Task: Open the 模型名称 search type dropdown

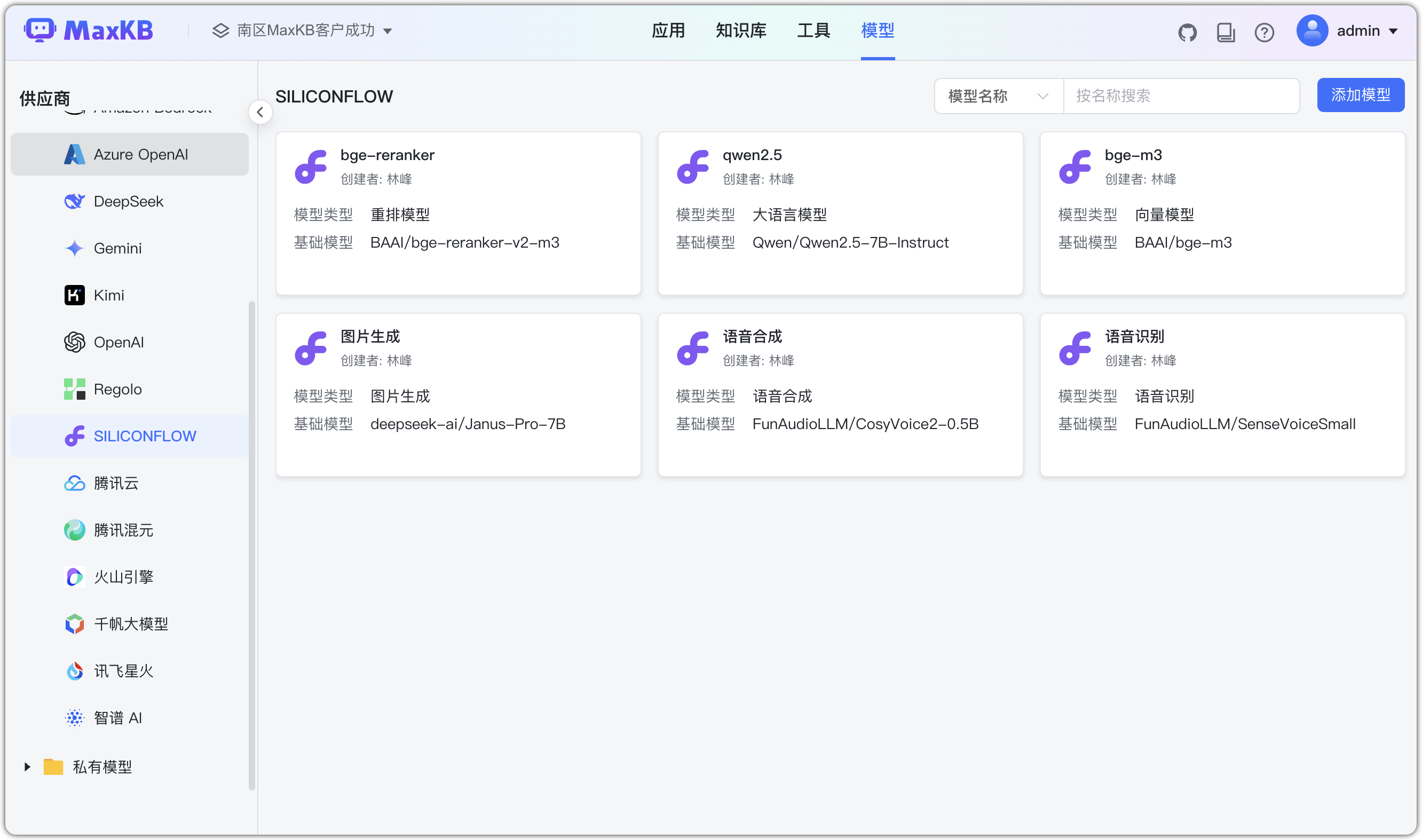Action: [999, 96]
